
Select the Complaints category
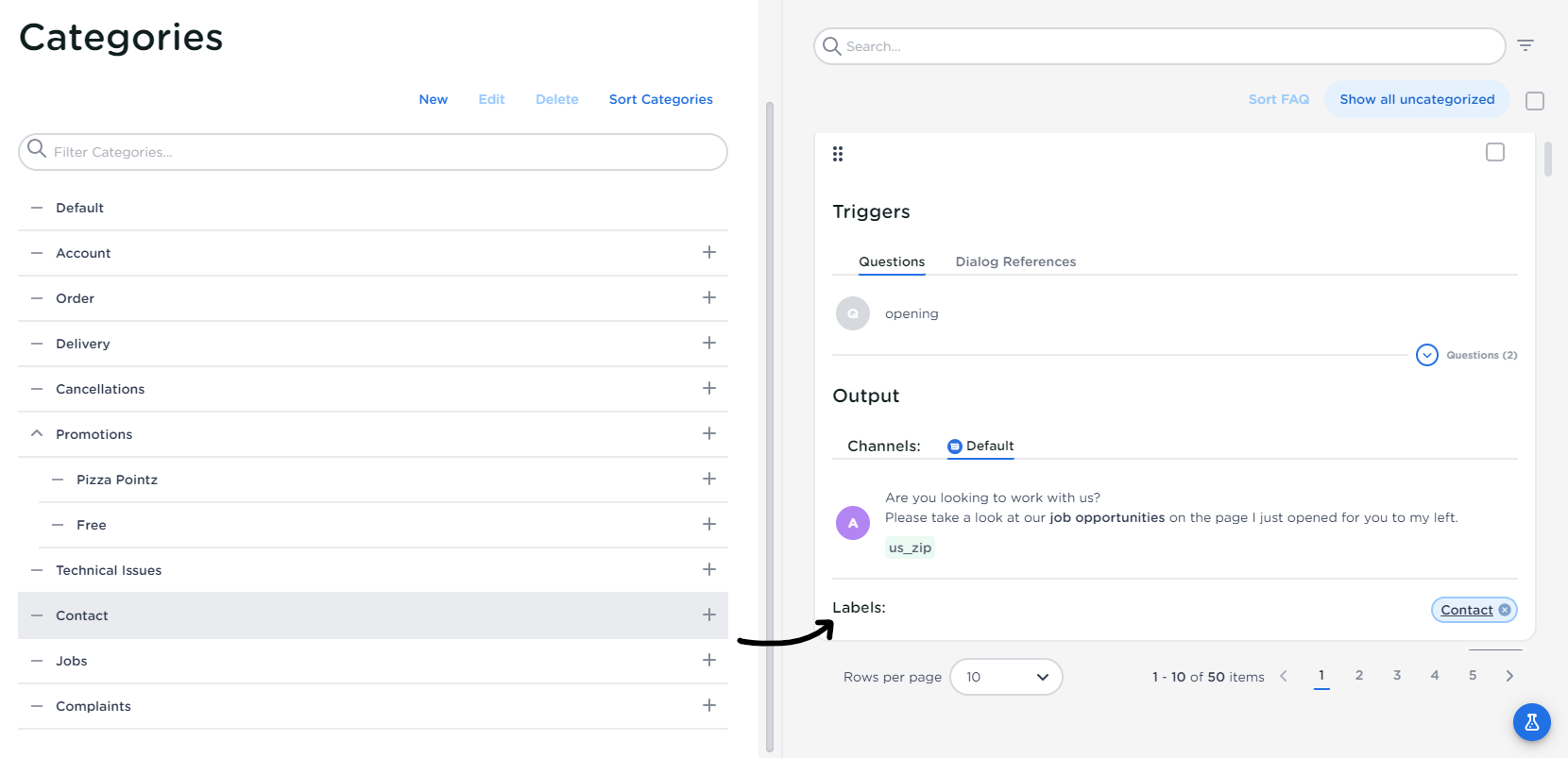pos(94,706)
